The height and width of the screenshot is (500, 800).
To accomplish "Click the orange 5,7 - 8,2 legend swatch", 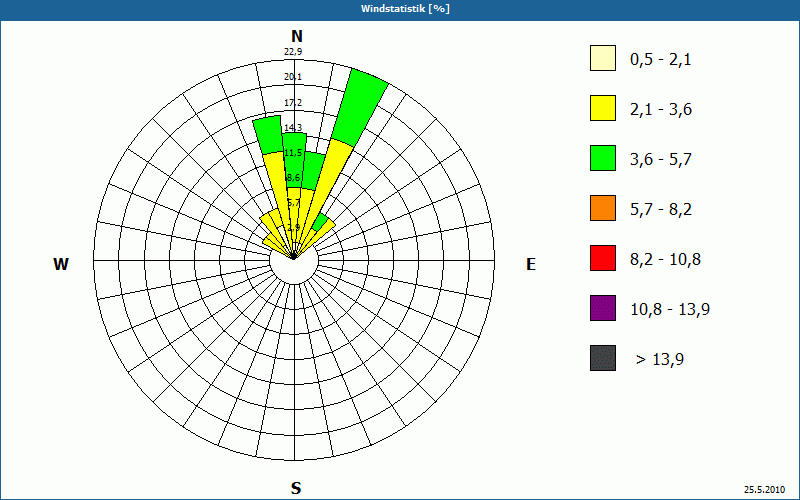I will coord(603,208).
